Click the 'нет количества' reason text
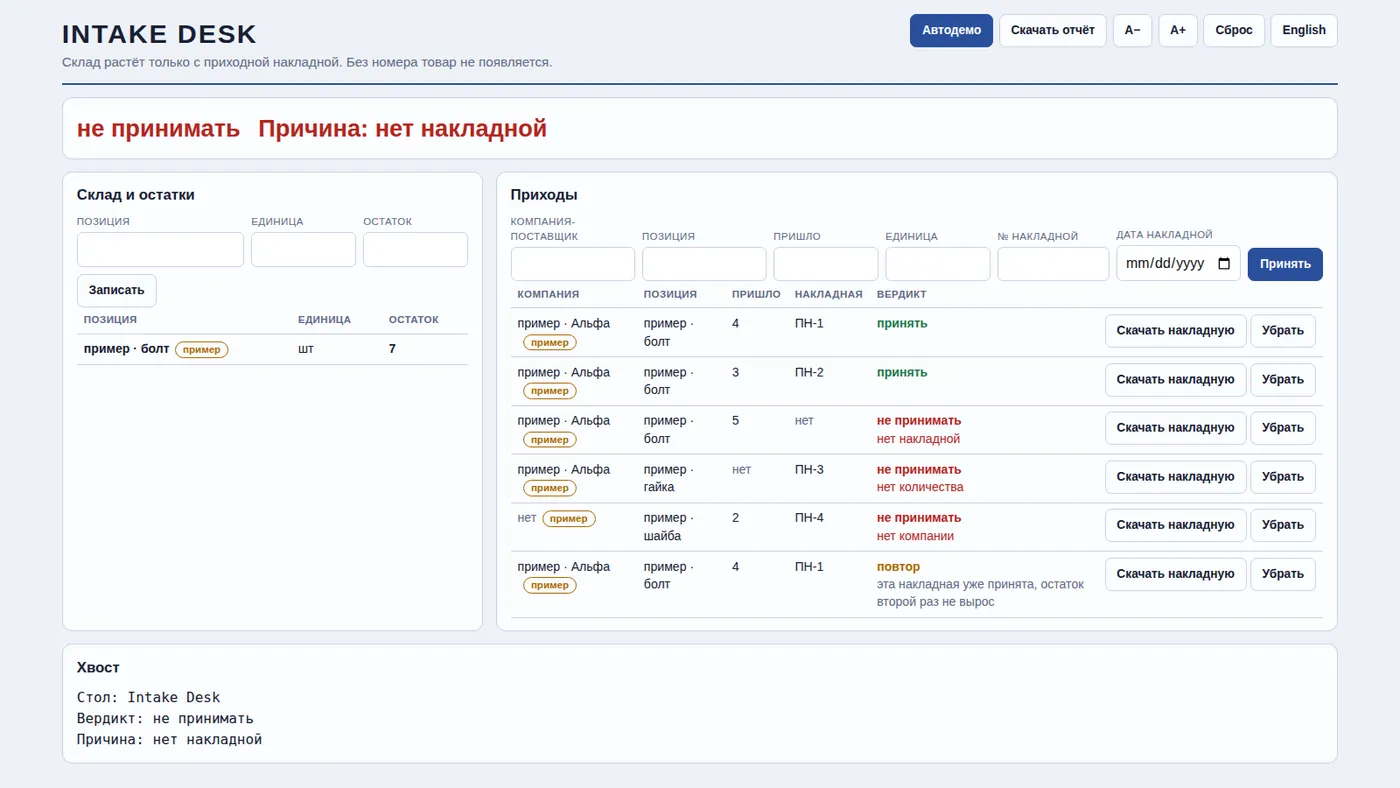Screen dimensions: 1400x788 pos(920,487)
